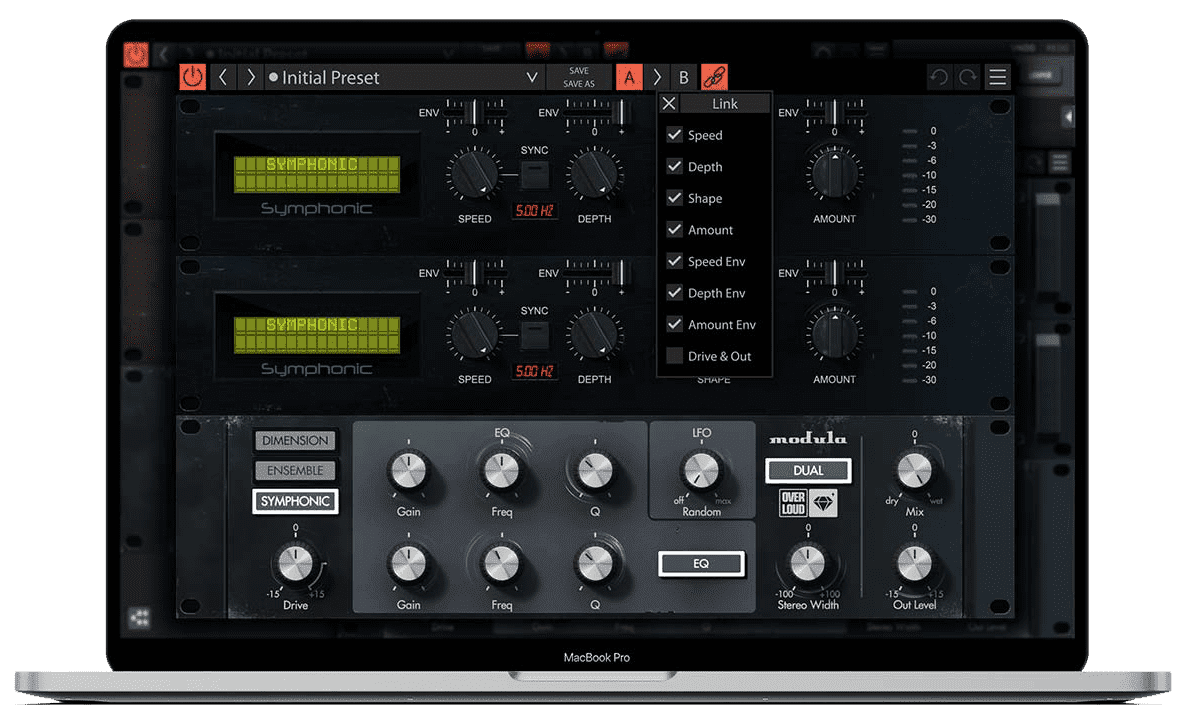This screenshot has width=1183, height=716.
Task: Click the bottom unit AMOUNT knob
Action: (834, 334)
